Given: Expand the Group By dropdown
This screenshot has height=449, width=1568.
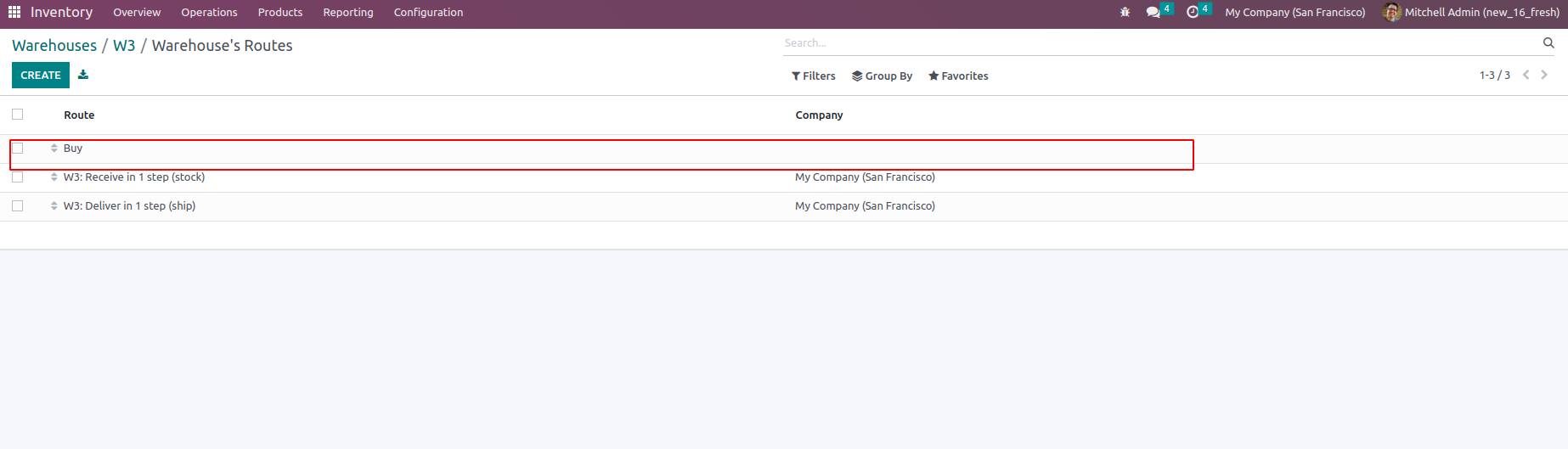Looking at the screenshot, I should [x=882, y=76].
